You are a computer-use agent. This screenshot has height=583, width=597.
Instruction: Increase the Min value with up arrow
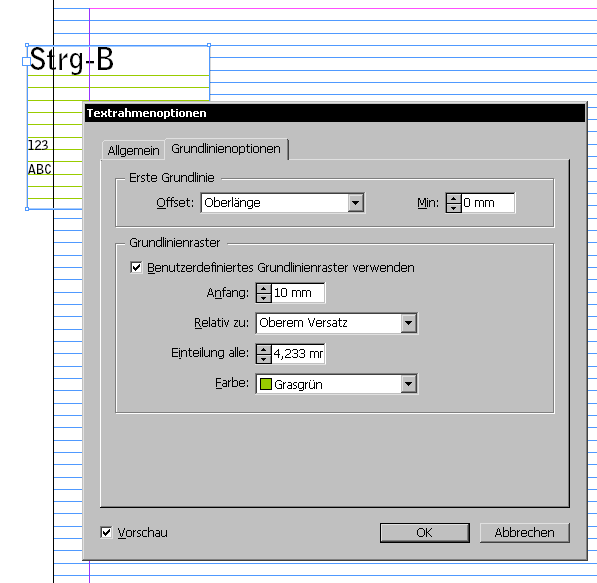pos(453,199)
